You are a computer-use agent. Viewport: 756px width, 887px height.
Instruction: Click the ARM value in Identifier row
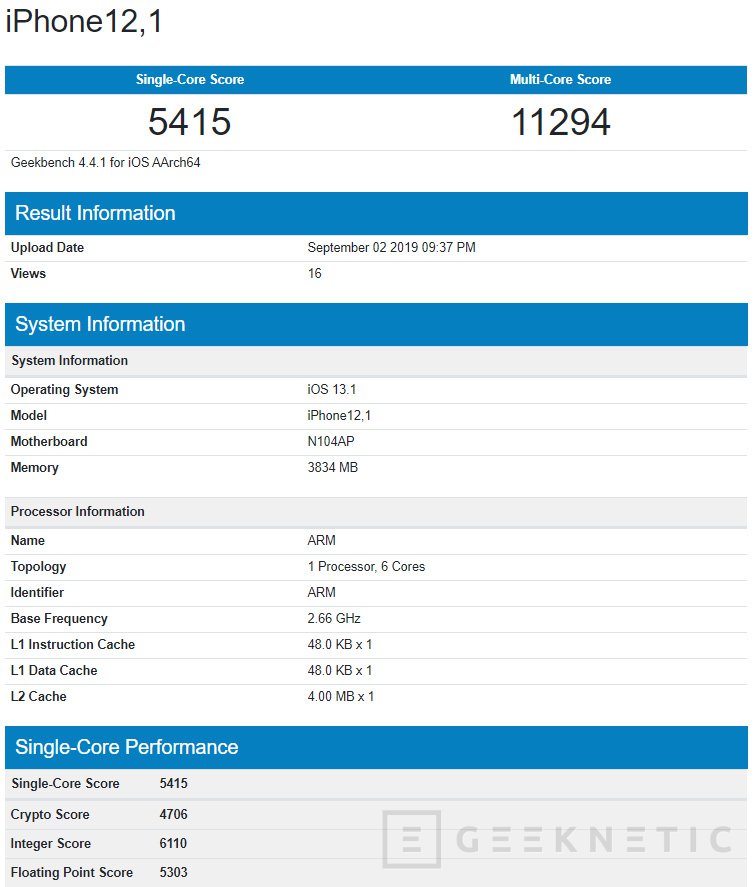pyautogui.click(x=321, y=593)
